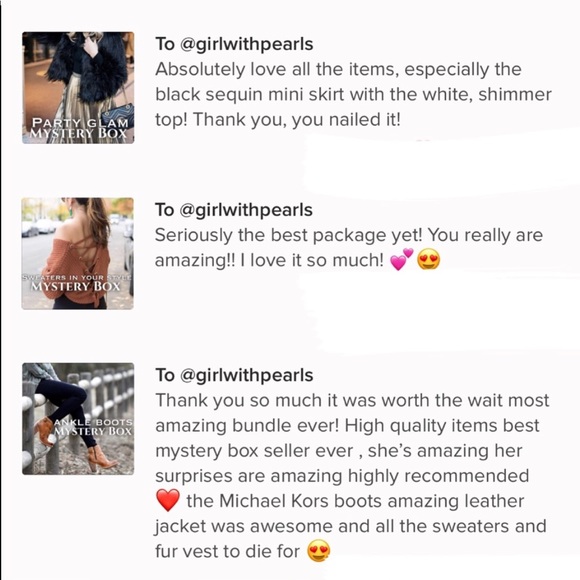Image resolution: width=580 pixels, height=580 pixels.
Task: Click 'Thank you, you nailed it!' text
Action: coord(278,119)
